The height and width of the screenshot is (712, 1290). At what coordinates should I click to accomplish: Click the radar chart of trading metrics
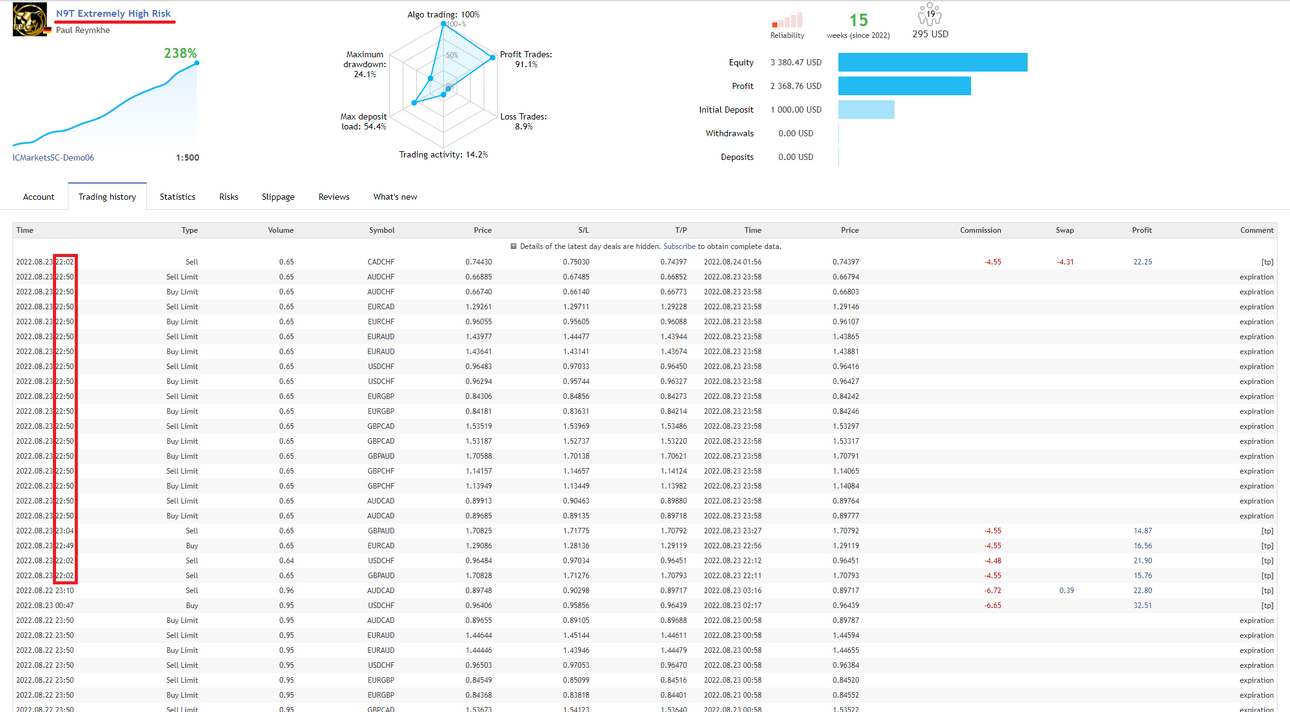point(444,86)
